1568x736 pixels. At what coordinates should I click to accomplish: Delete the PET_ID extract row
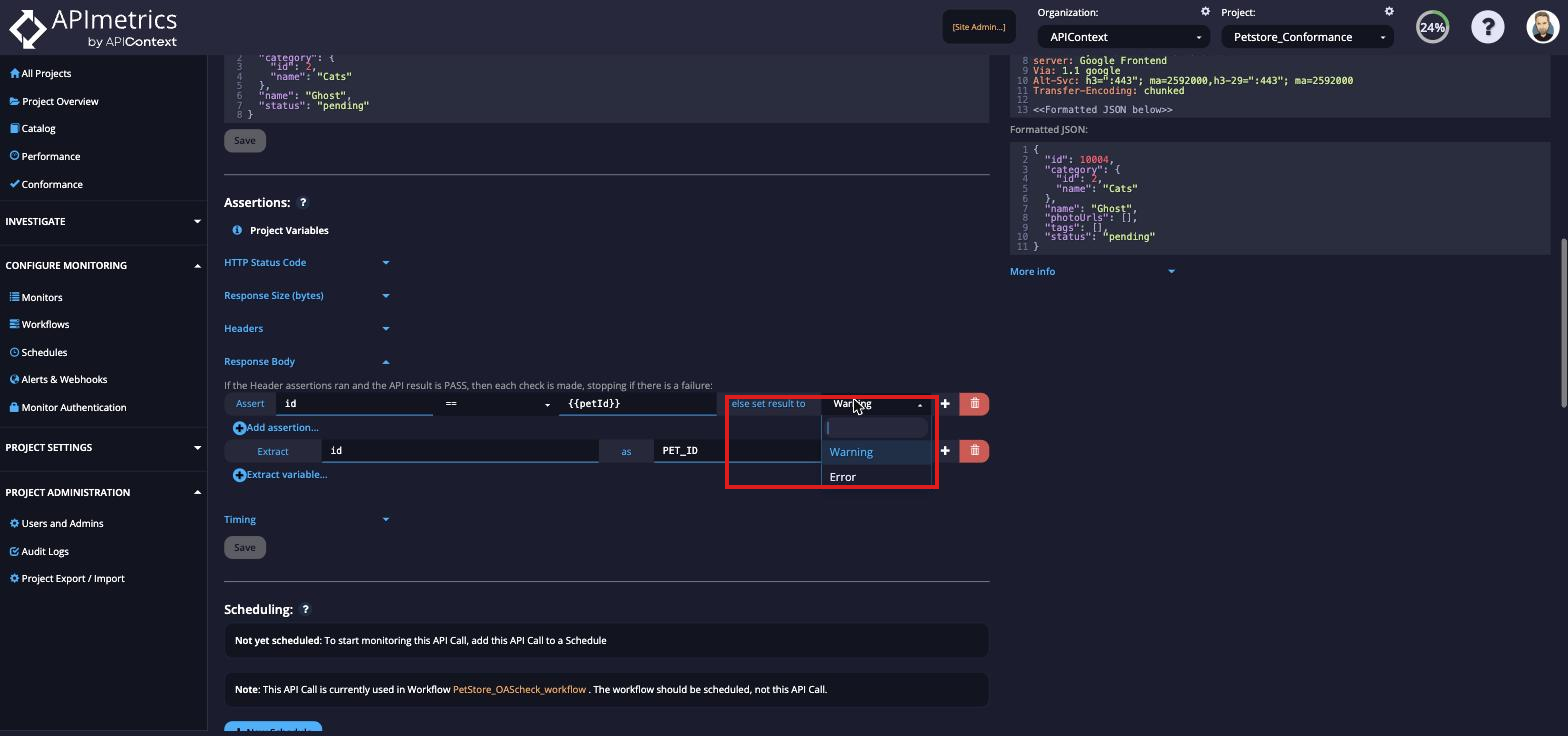[974, 451]
